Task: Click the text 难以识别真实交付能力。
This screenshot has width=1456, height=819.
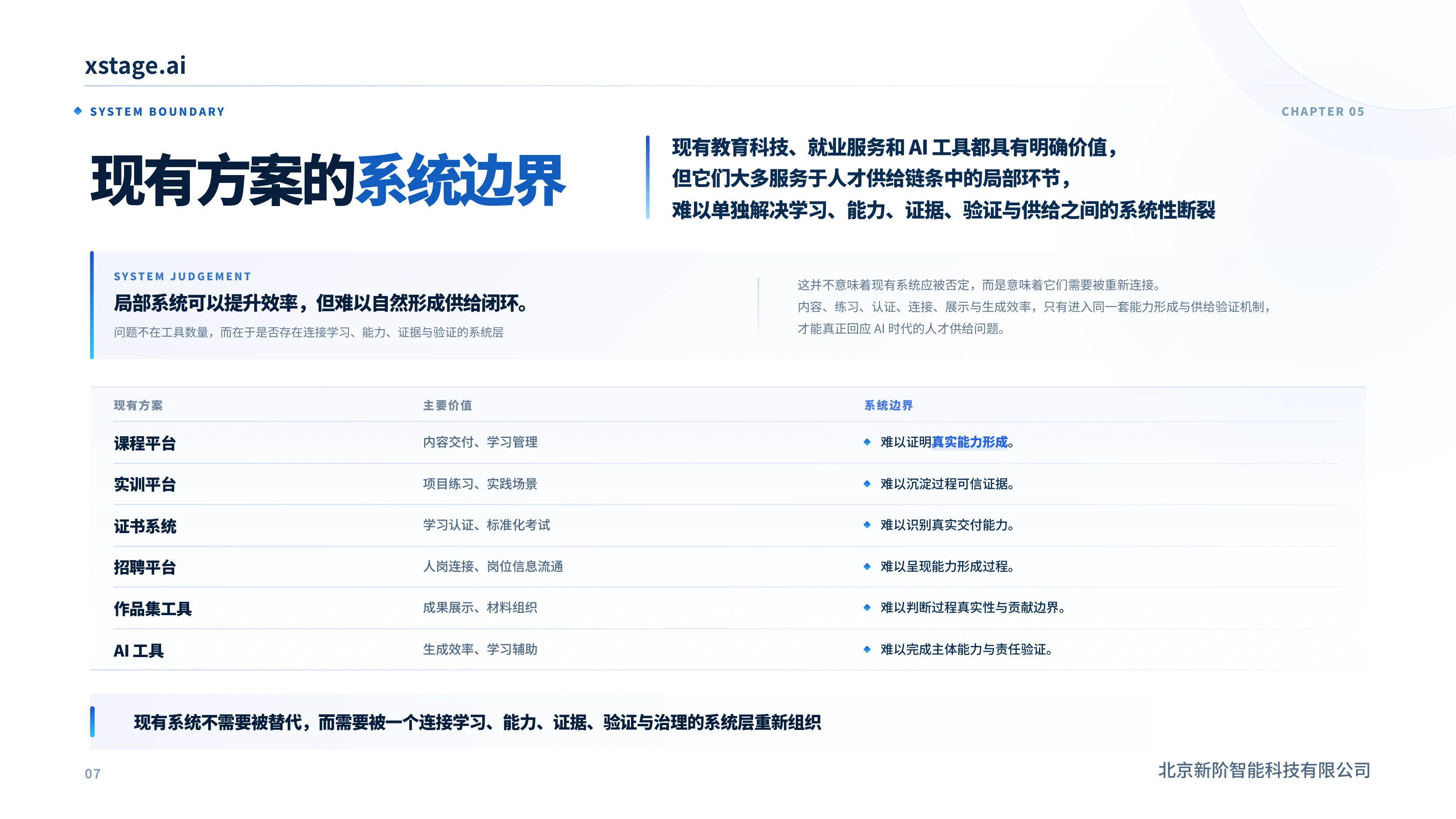Action: coord(947,525)
